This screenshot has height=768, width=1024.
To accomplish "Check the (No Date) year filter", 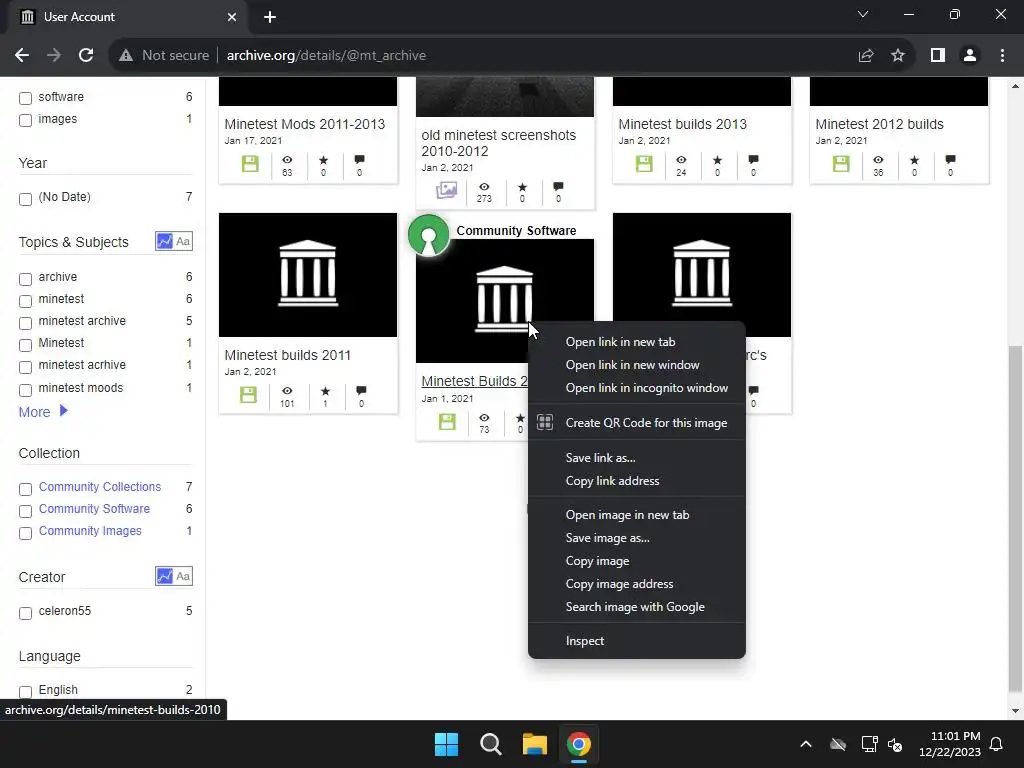I will coord(25,199).
